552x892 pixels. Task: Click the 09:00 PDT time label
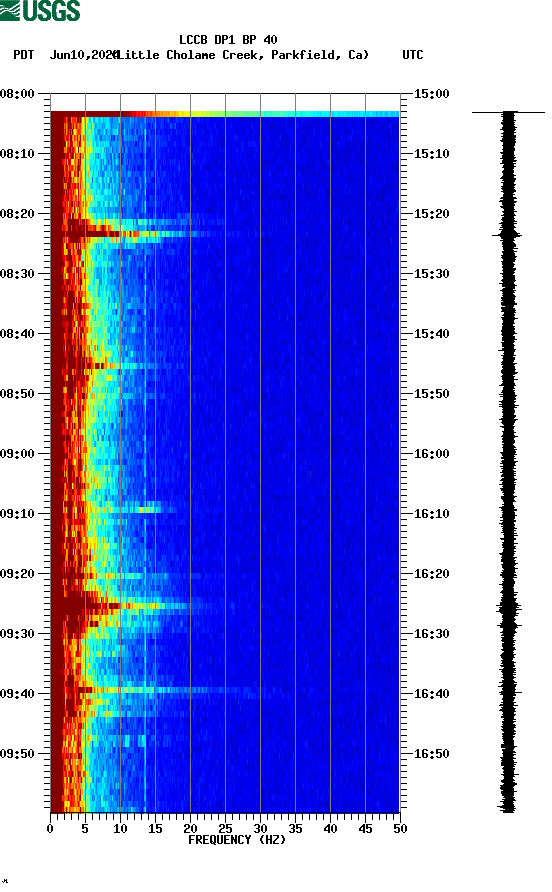tap(17, 454)
